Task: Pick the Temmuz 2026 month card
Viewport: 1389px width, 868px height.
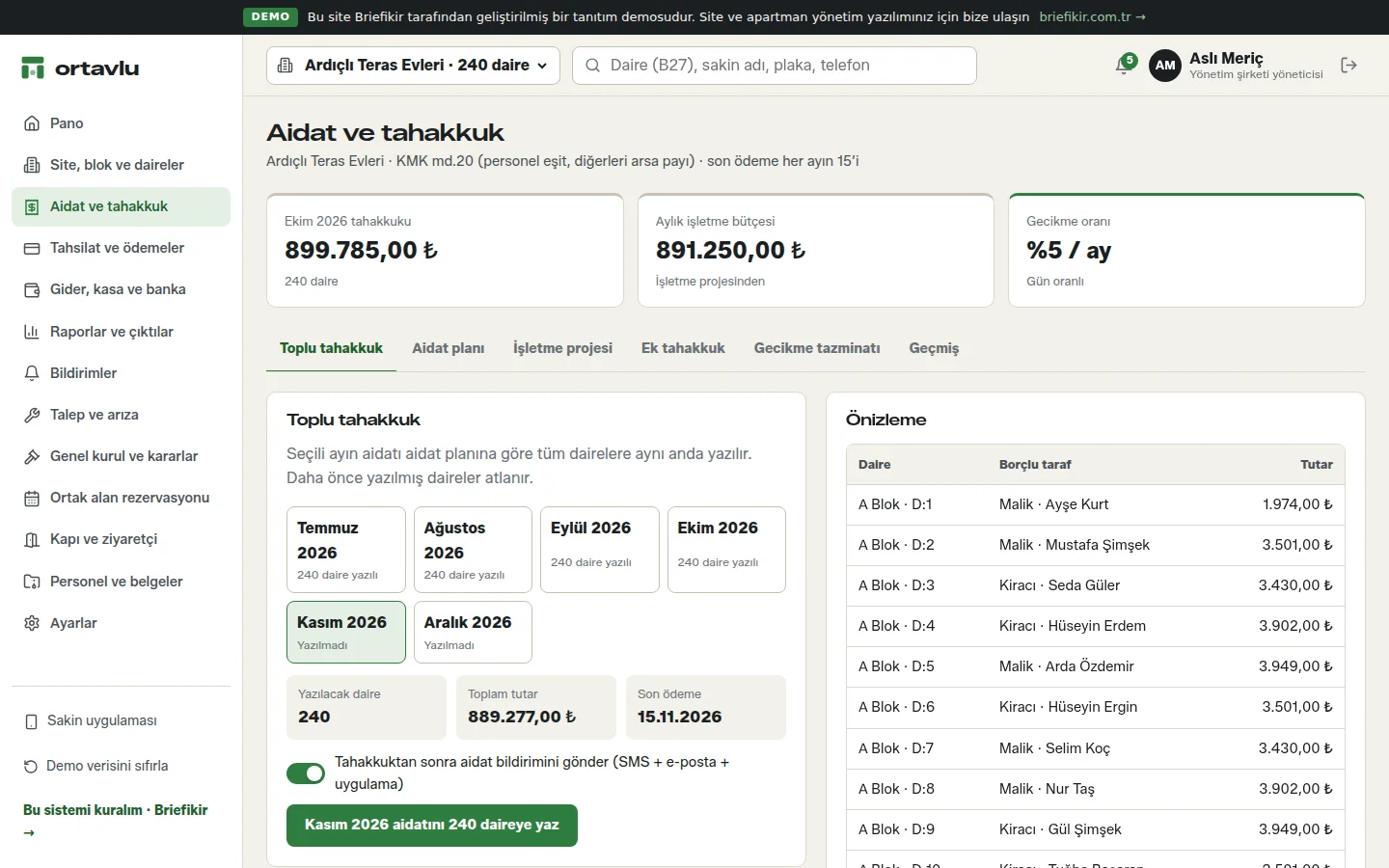Action: [x=346, y=550]
